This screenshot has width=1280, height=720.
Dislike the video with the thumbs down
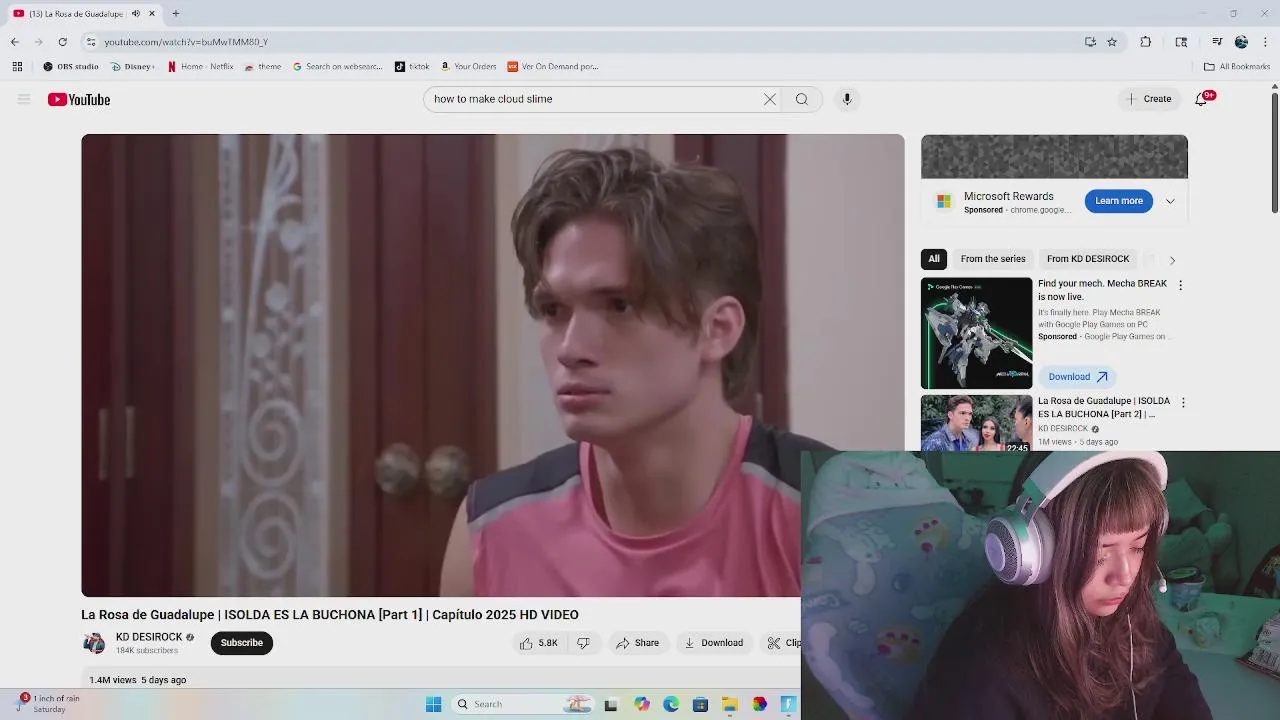583,643
